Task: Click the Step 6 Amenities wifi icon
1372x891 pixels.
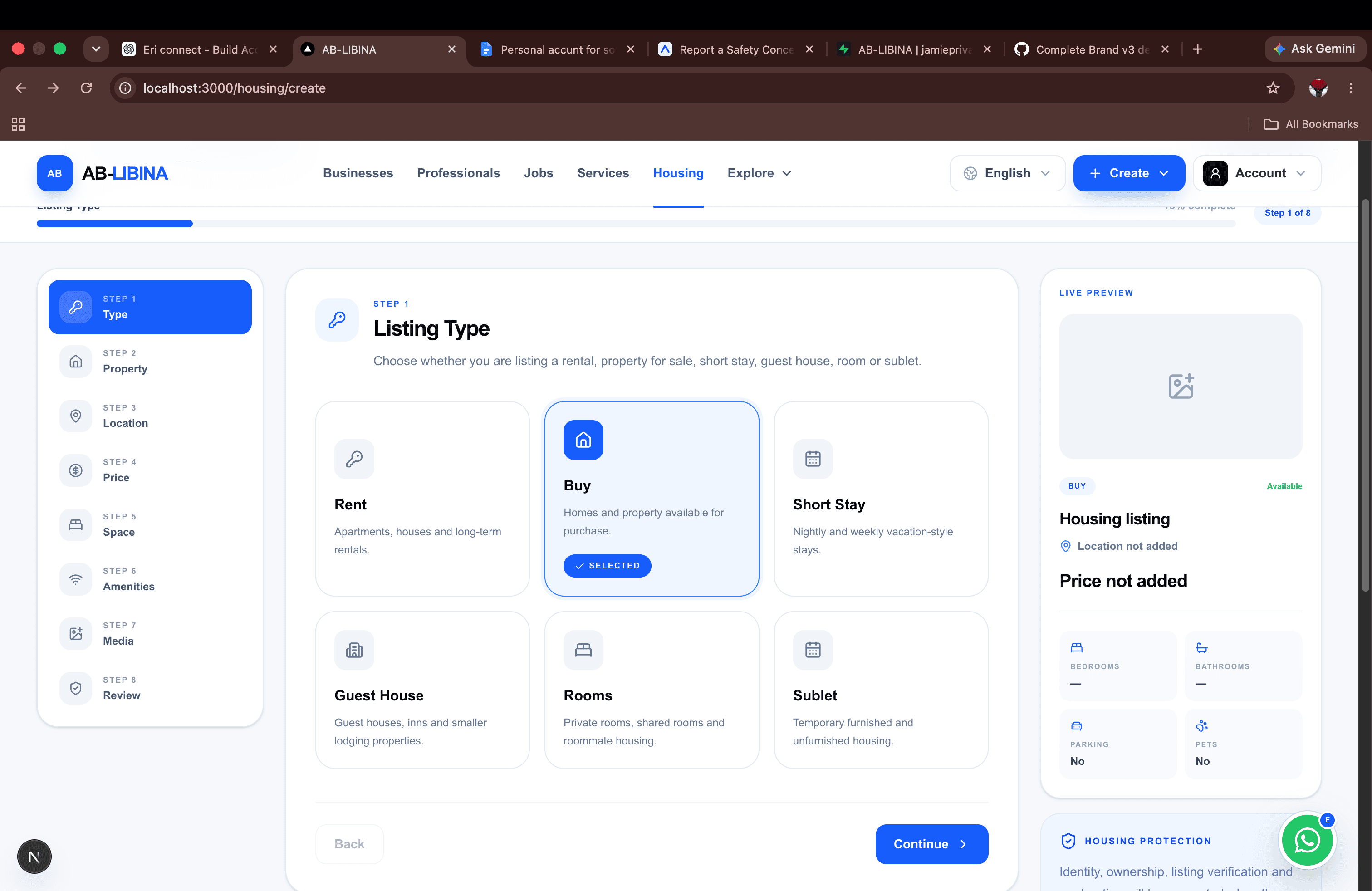Action: point(75,579)
